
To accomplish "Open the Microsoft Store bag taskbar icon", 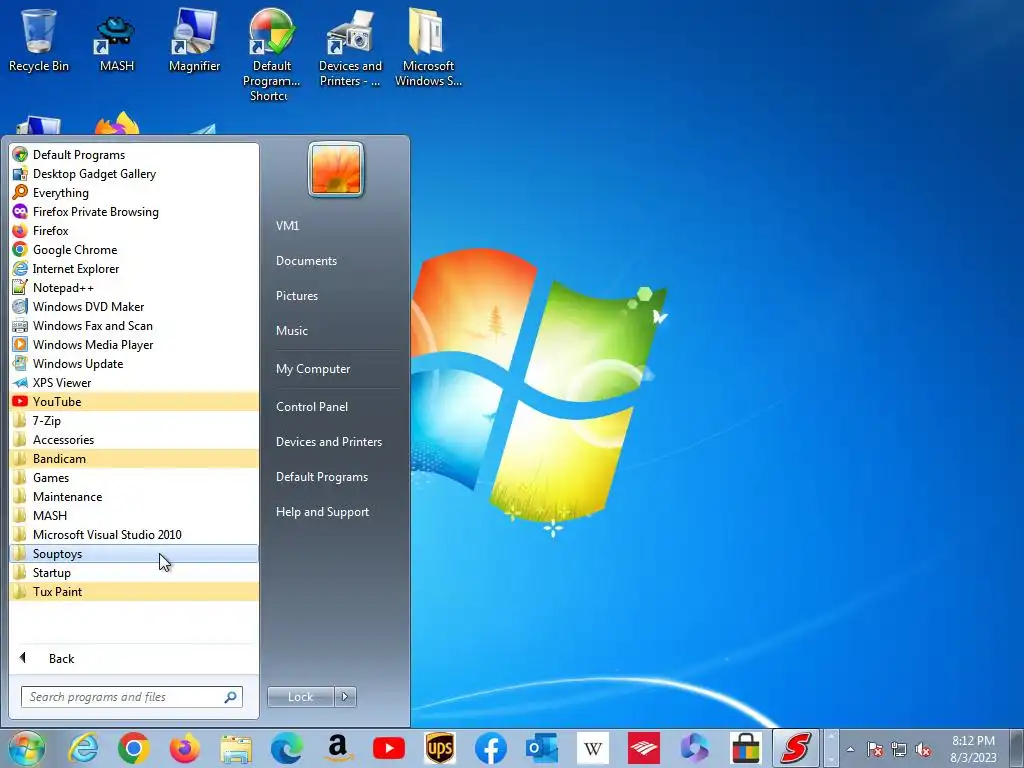I will click(745, 748).
